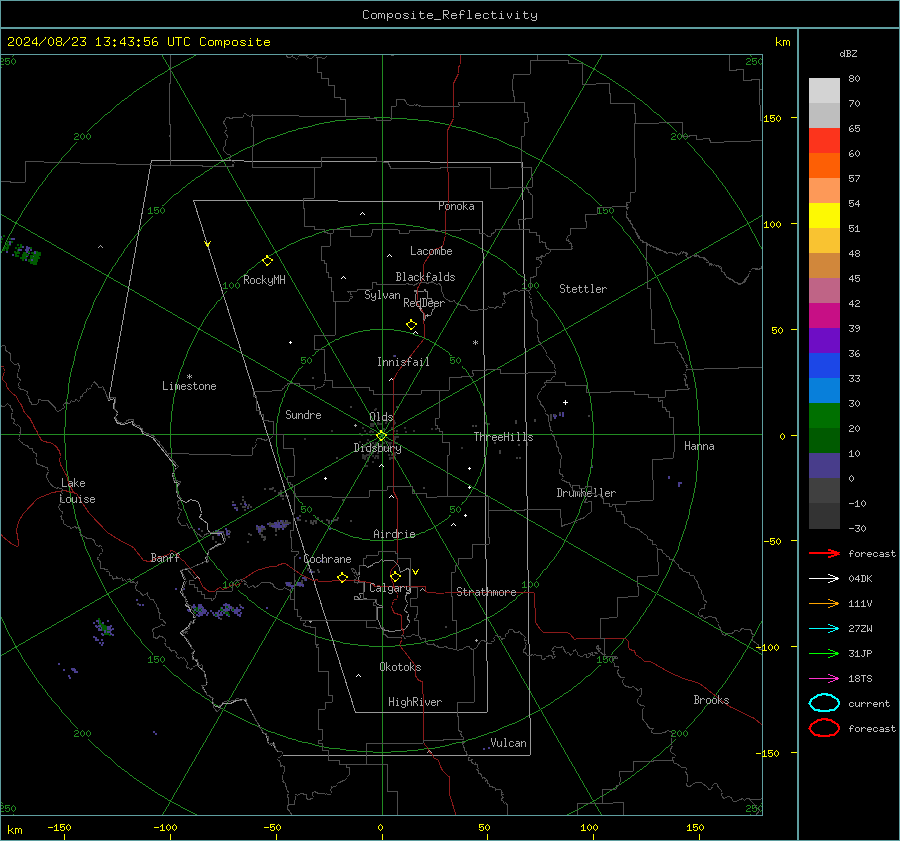
Task: Click the echo cluster at far left edge
Action: [21, 250]
